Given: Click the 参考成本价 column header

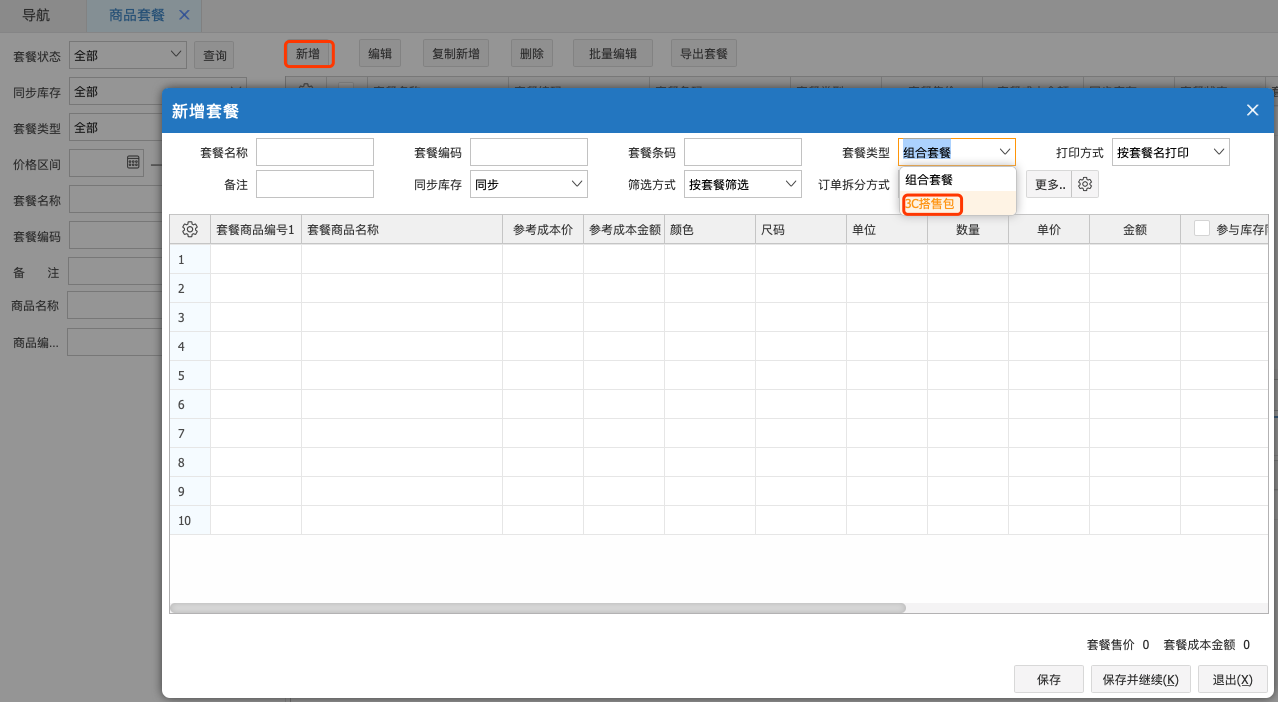Looking at the screenshot, I should click(543, 229).
